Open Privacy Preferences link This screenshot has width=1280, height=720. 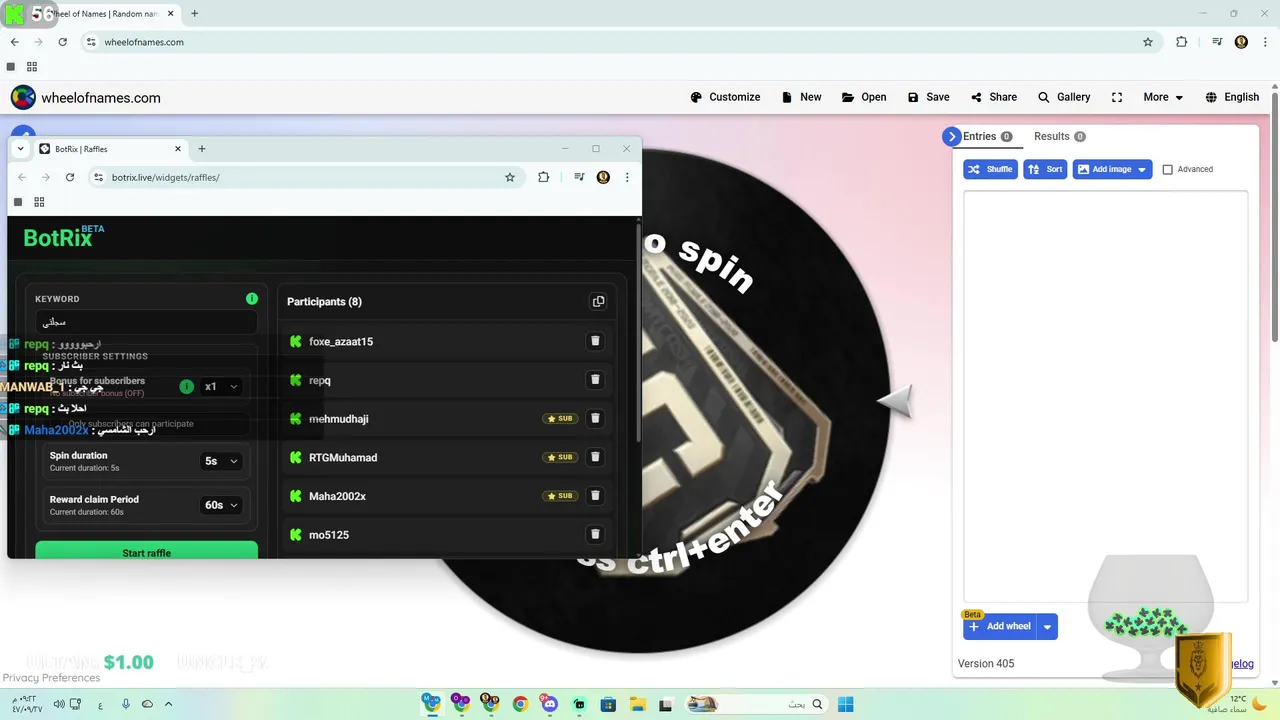click(51, 678)
